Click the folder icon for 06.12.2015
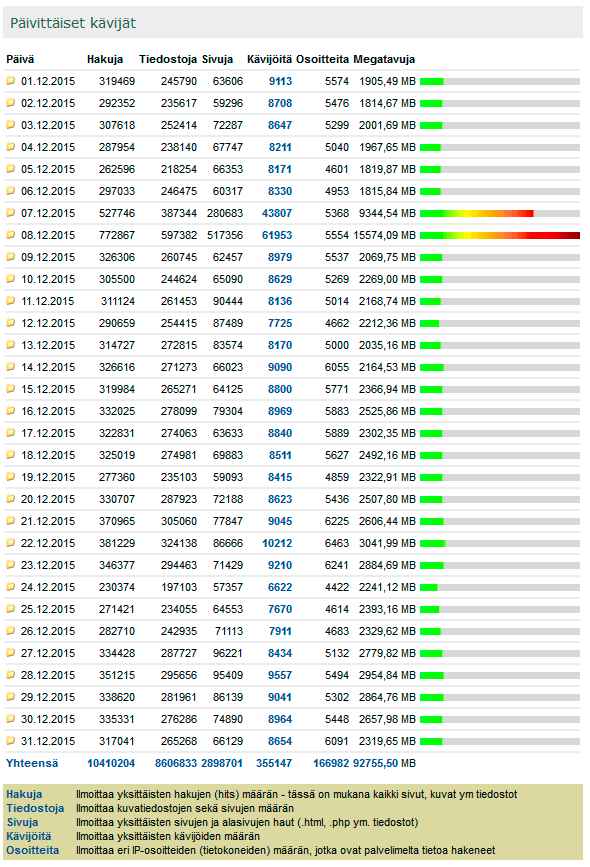Image resolution: width=590 pixels, height=867 pixels. [x=11, y=191]
